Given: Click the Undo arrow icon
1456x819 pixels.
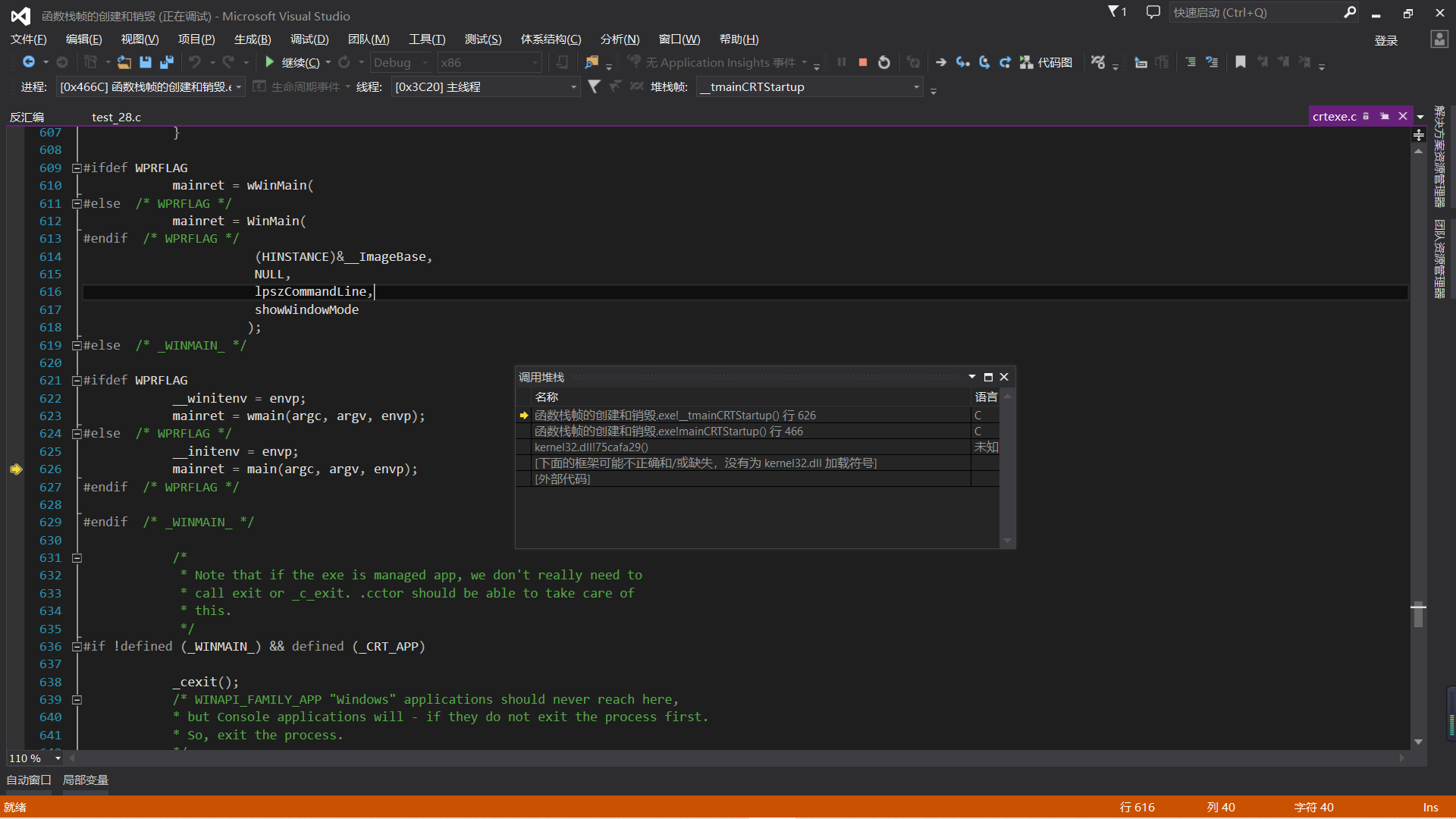Looking at the screenshot, I should click(x=195, y=62).
